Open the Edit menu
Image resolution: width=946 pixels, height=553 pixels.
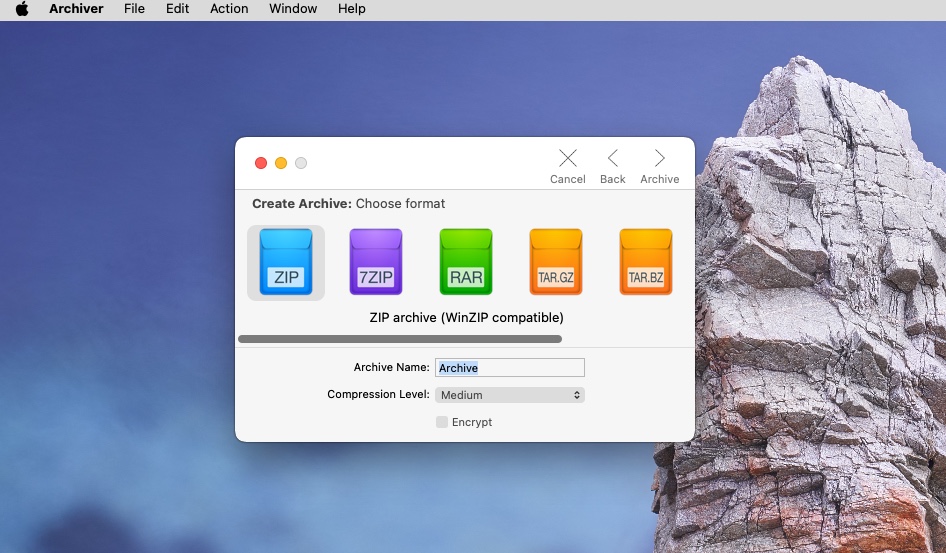point(177,9)
